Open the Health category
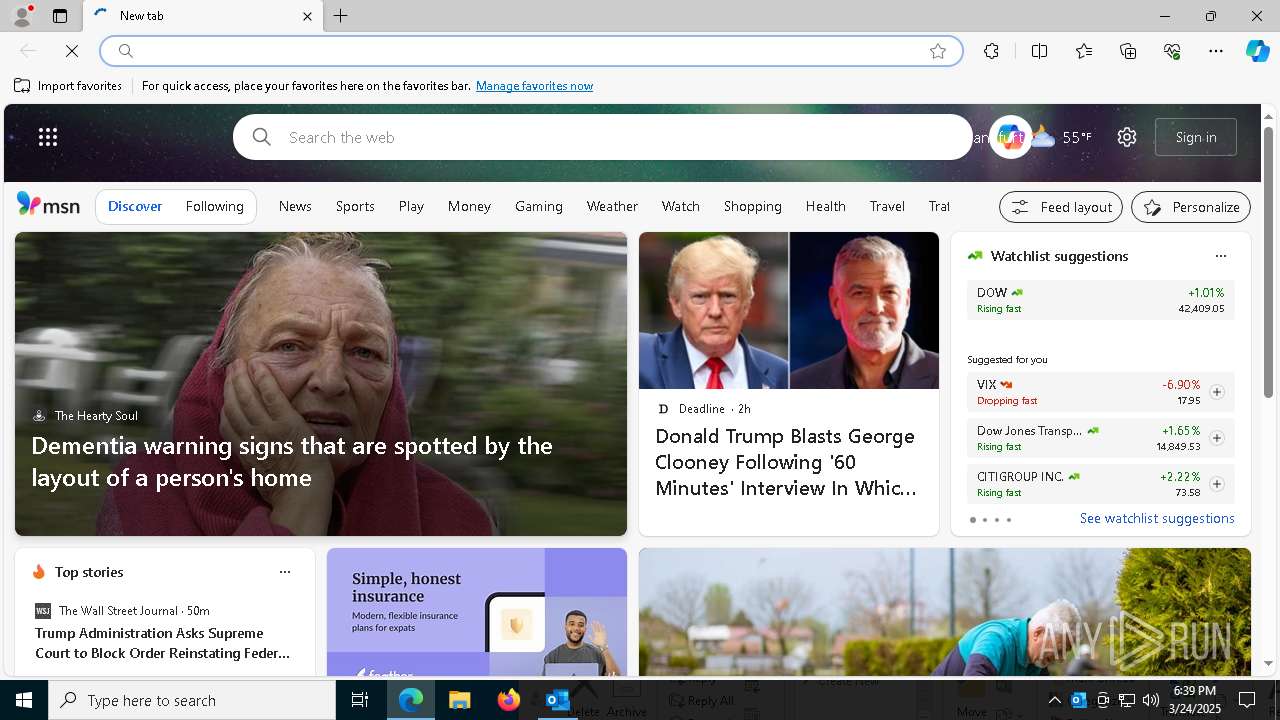This screenshot has width=1280, height=720. coord(826,206)
